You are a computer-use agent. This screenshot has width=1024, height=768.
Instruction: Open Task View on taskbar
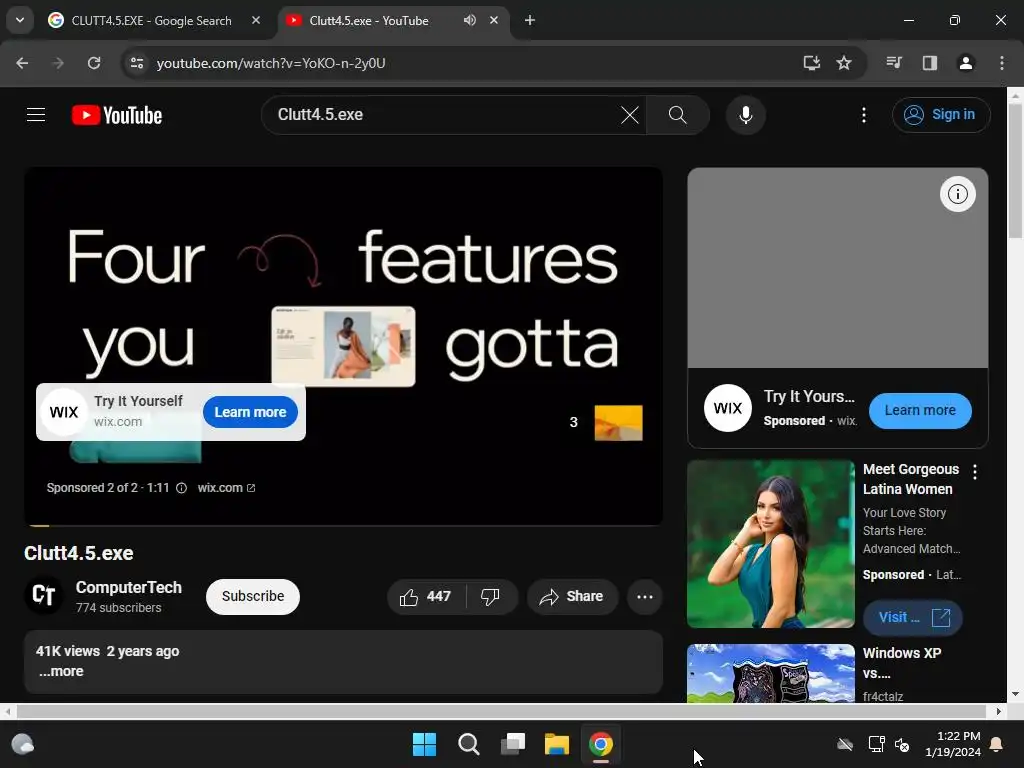click(513, 744)
